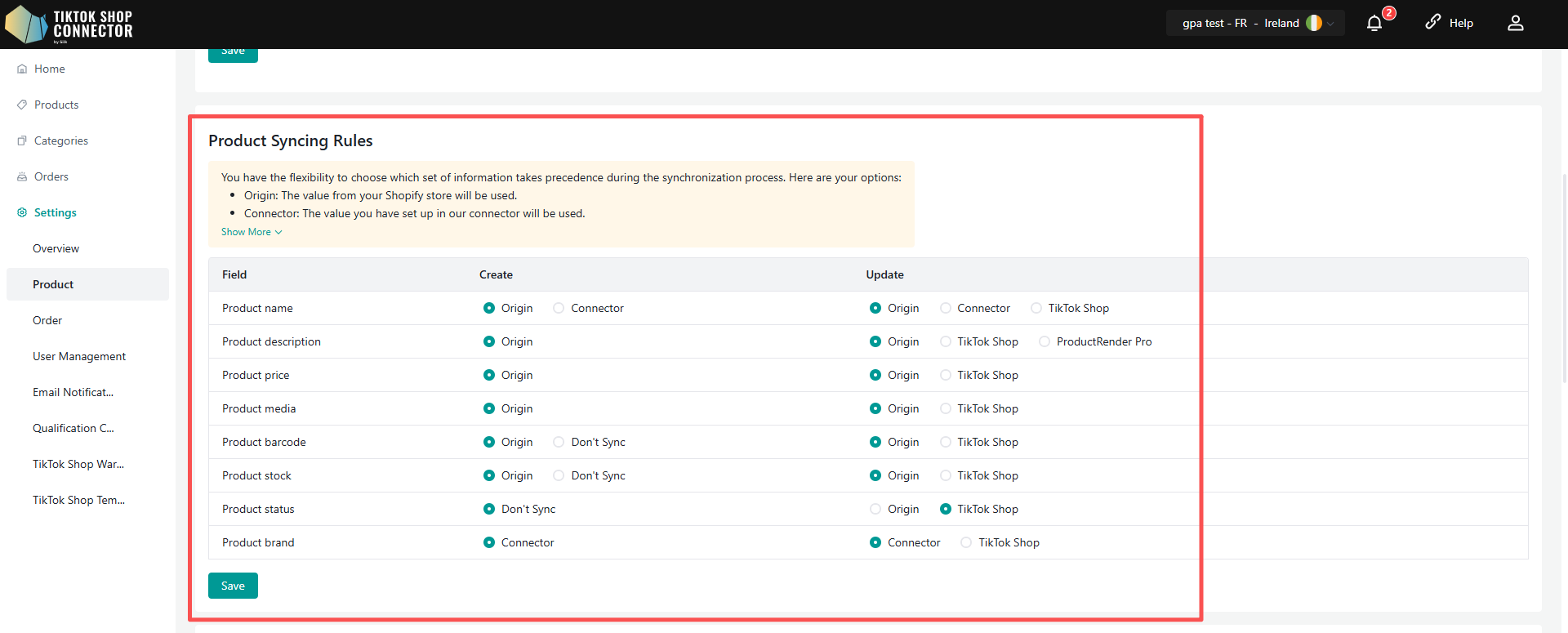Open the Order settings page

click(47, 320)
